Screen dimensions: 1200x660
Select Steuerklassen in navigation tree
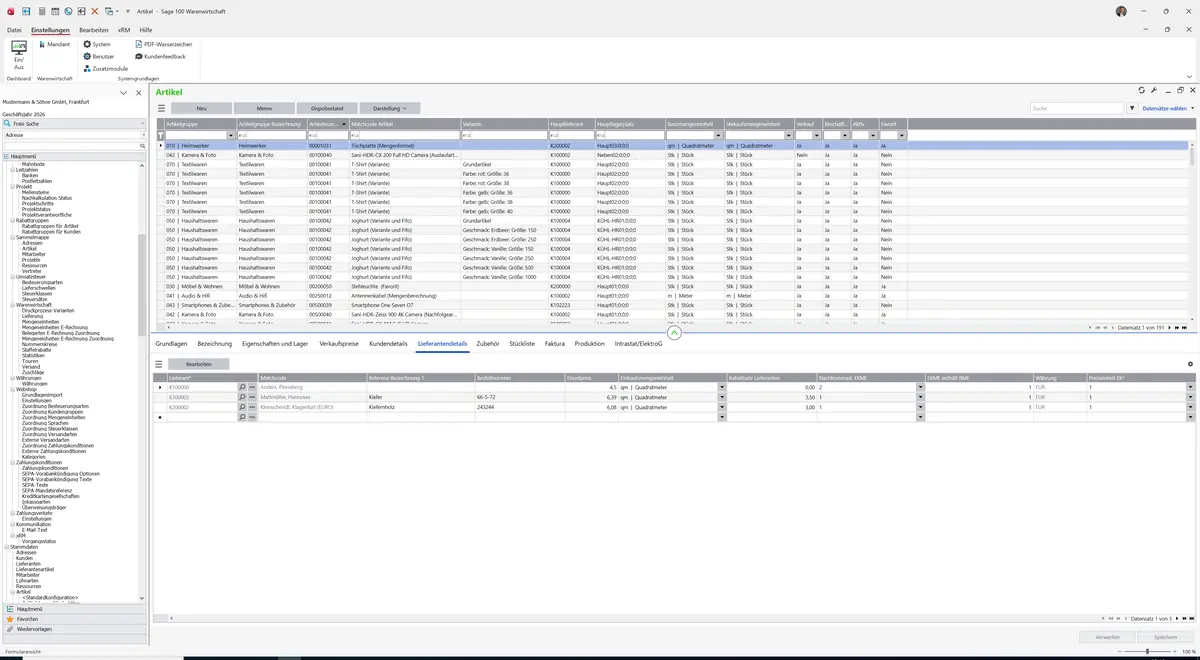click(x=37, y=293)
